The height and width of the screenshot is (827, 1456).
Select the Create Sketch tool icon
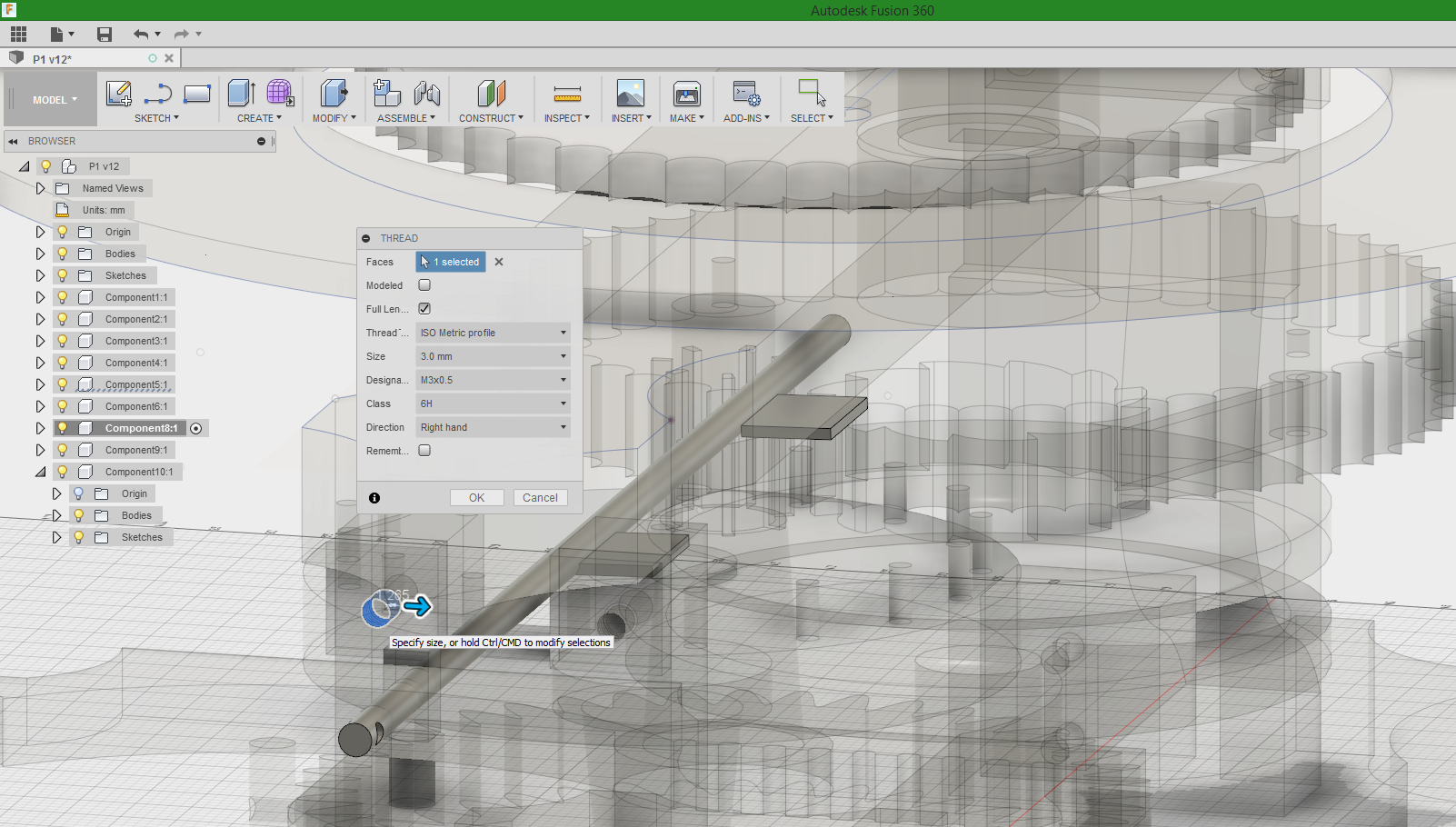(x=119, y=94)
